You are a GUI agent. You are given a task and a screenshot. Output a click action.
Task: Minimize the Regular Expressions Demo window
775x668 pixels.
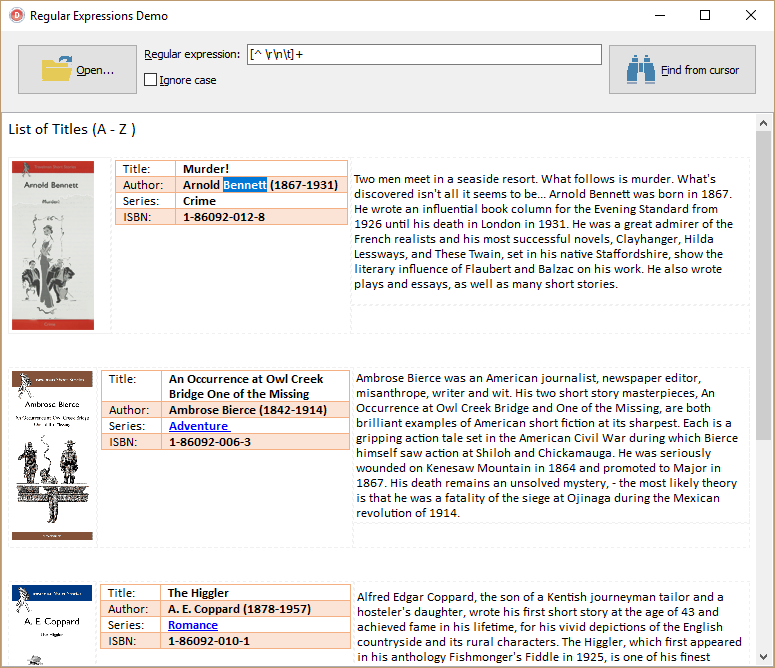click(659, 16)
